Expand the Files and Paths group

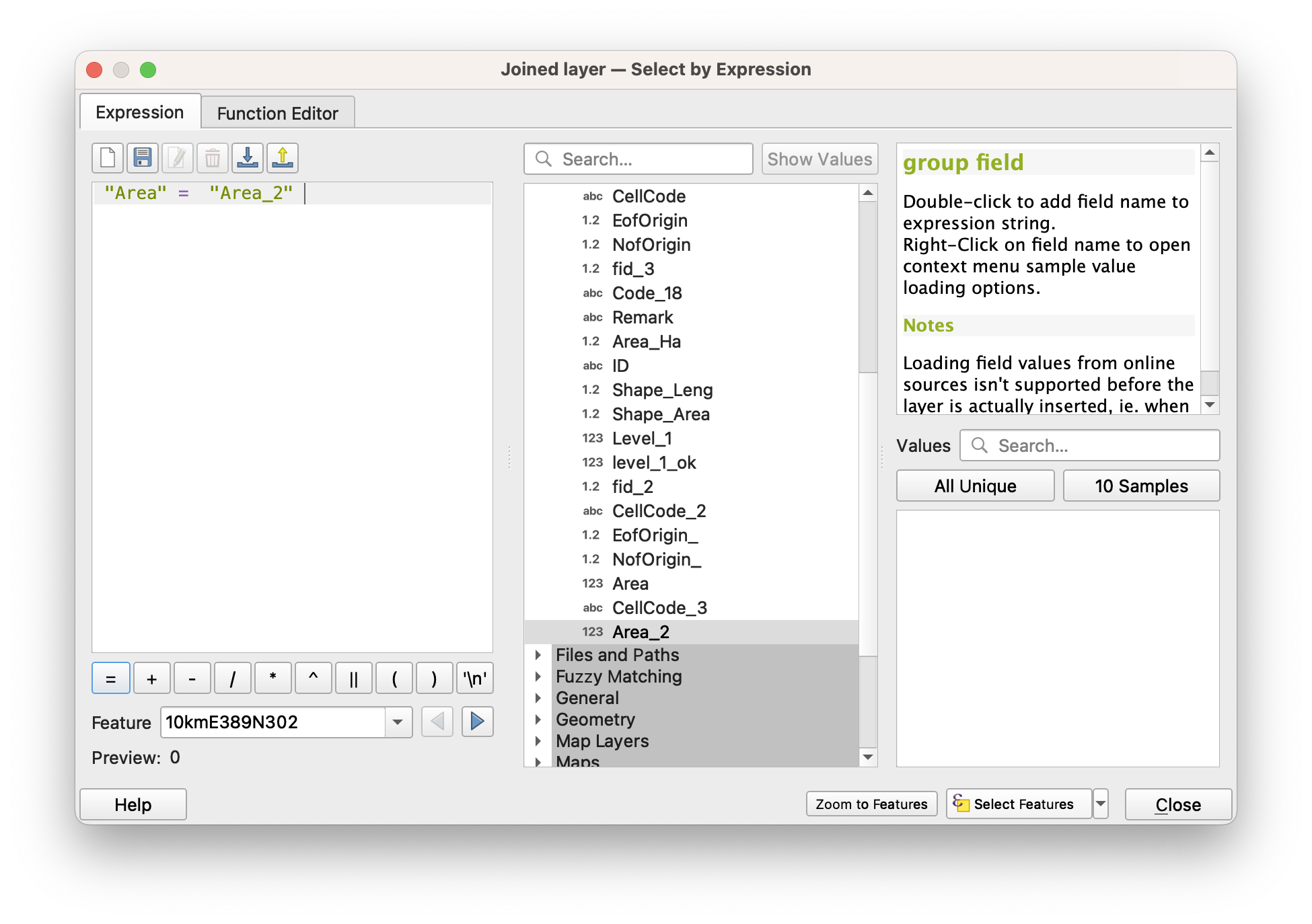click(x=538, y=654)
